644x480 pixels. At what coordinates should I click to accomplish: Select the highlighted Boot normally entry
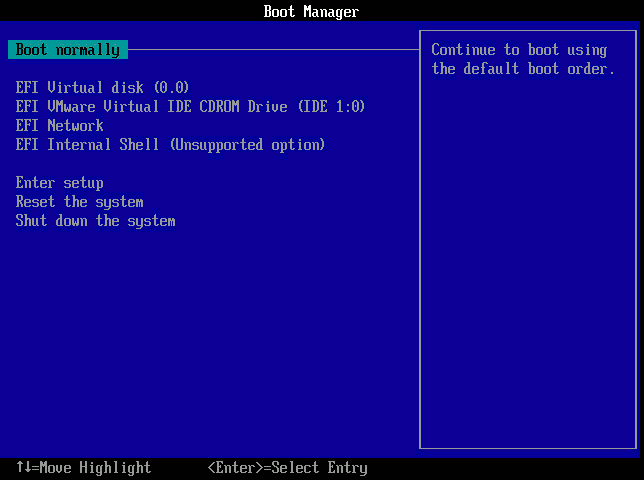pos(68,50)
